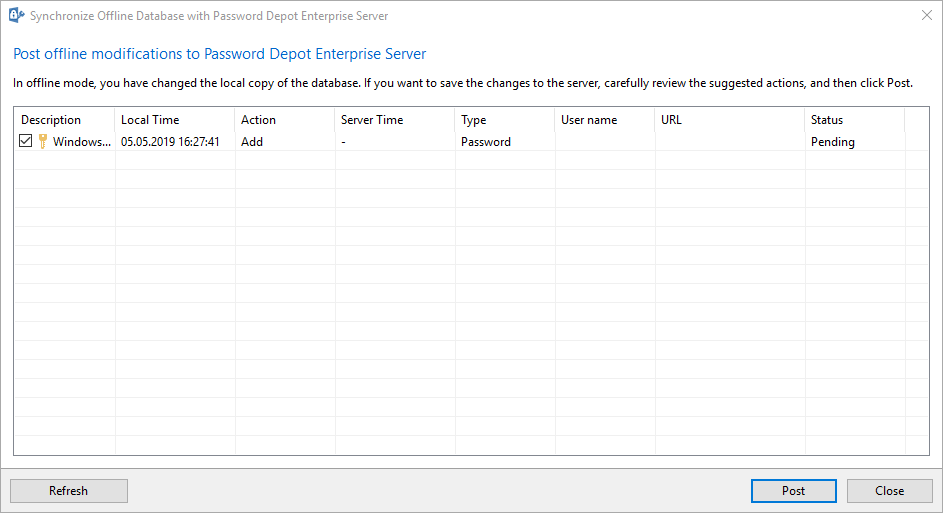
Task: Sort by the Description column header
Action: coord(64,120)
